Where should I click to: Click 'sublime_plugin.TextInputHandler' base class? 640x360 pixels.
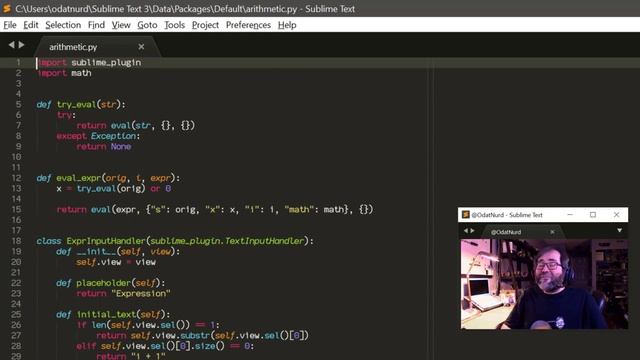(x=227, y=241)
